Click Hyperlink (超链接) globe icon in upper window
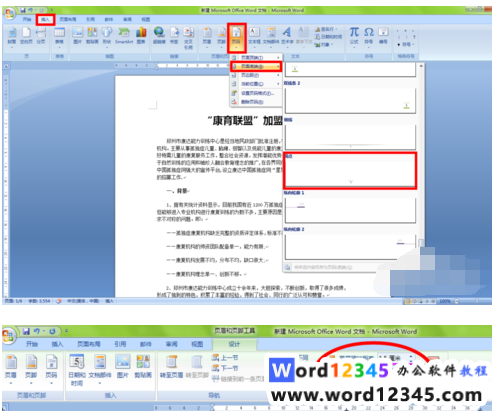The image size is (492, 411). coord(159,36)
